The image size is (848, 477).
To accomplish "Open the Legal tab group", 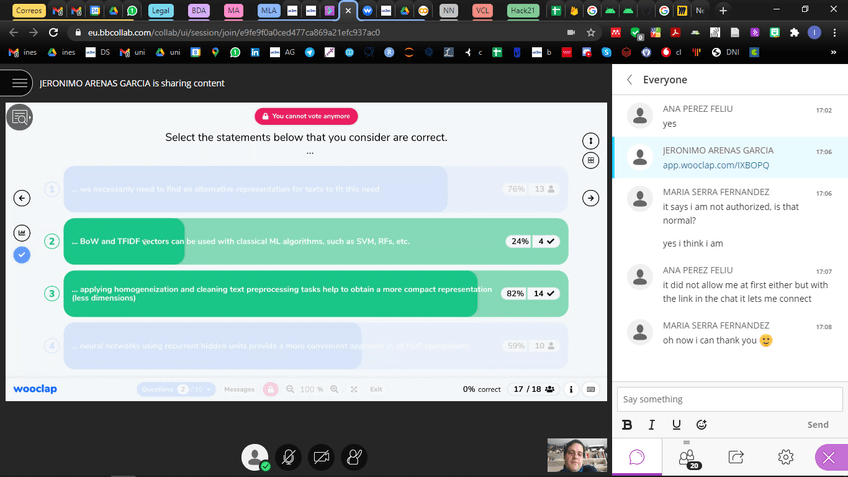I will pos(160,10).
